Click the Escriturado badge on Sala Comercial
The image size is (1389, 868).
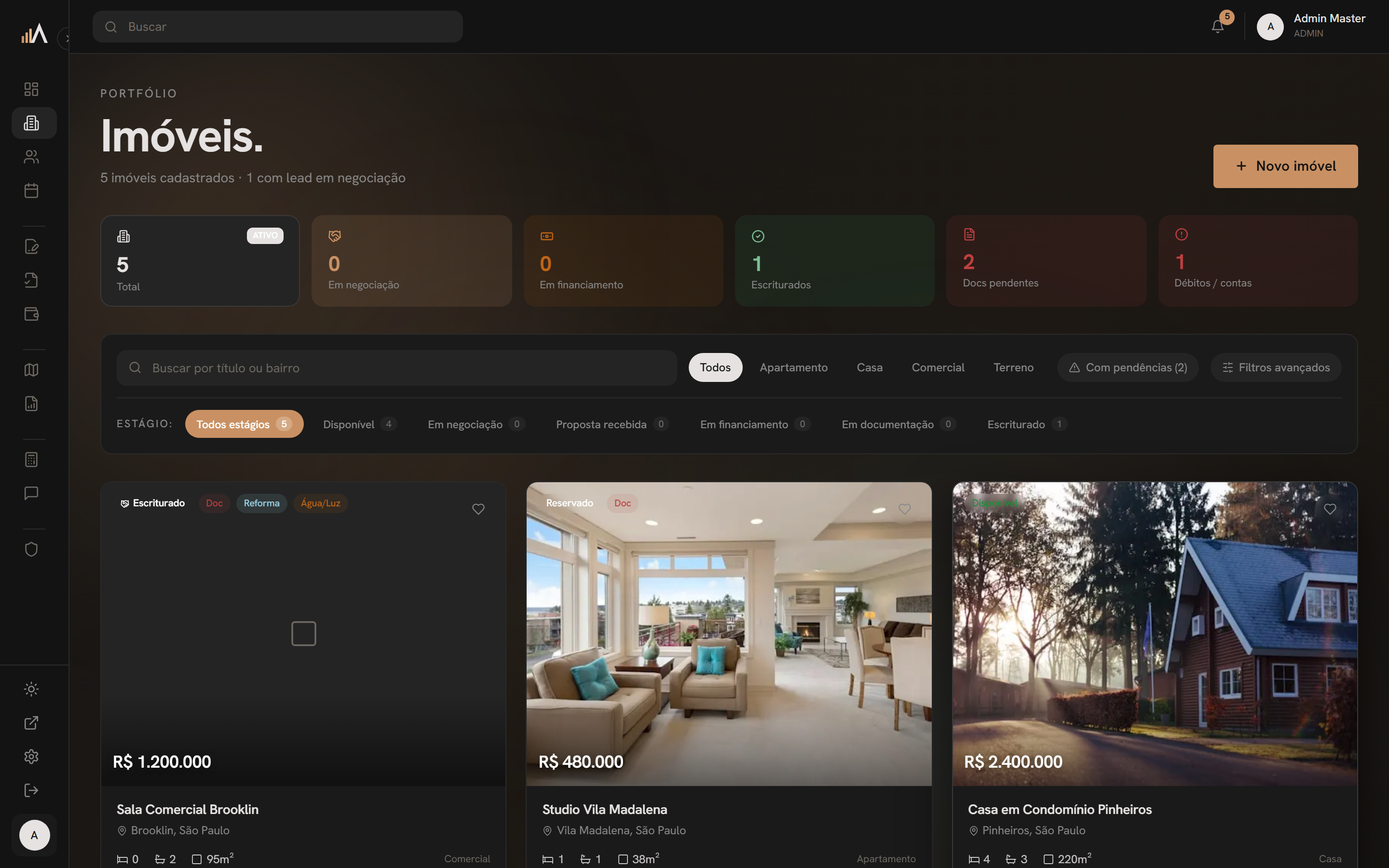(153, 503)
